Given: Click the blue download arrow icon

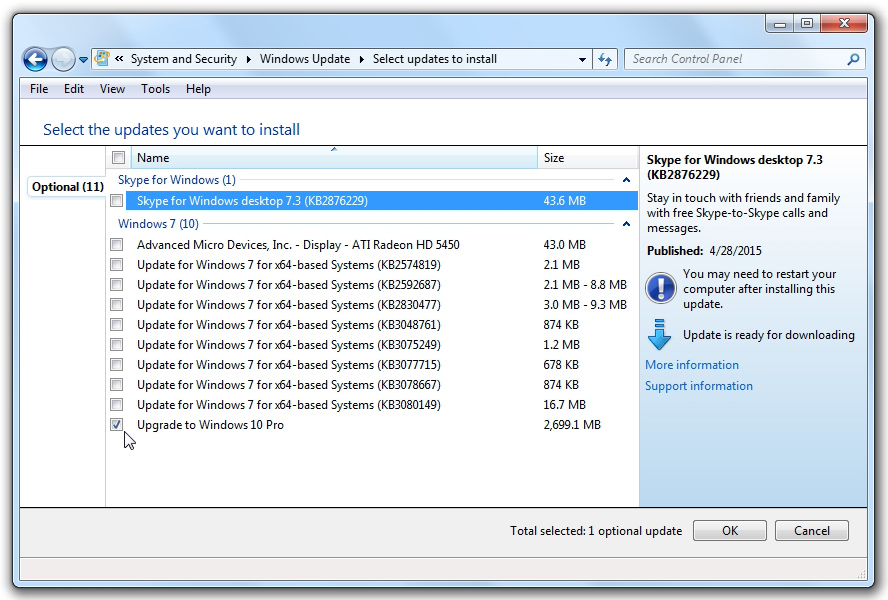Looking at the screenshot, I should [659, 334].
